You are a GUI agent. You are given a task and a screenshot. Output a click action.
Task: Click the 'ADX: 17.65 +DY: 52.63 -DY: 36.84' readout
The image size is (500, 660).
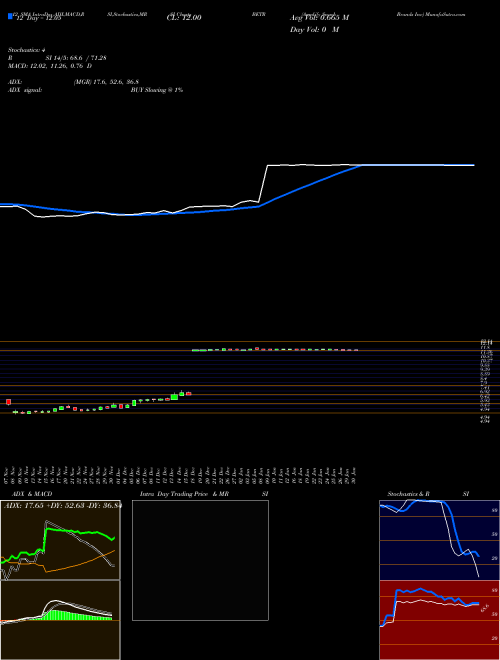(62, 506)
